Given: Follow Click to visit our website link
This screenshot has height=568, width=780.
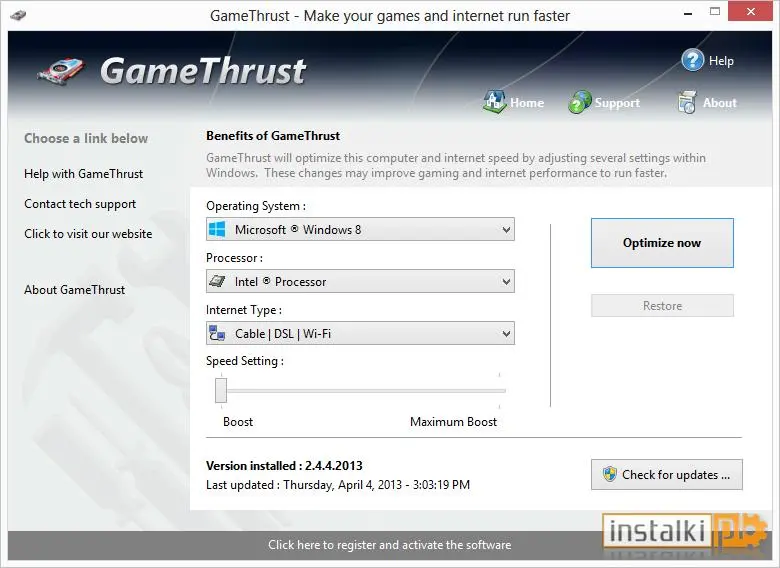Looking at the screenshot, I should pos(88,234).
